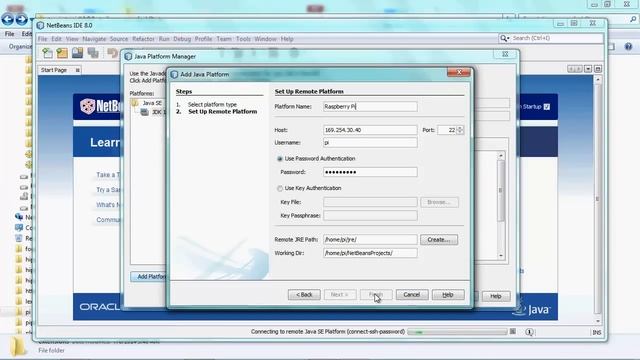Click the Port number field
Viewport: 640px width, 360px height.
click(x=447, y=130)
